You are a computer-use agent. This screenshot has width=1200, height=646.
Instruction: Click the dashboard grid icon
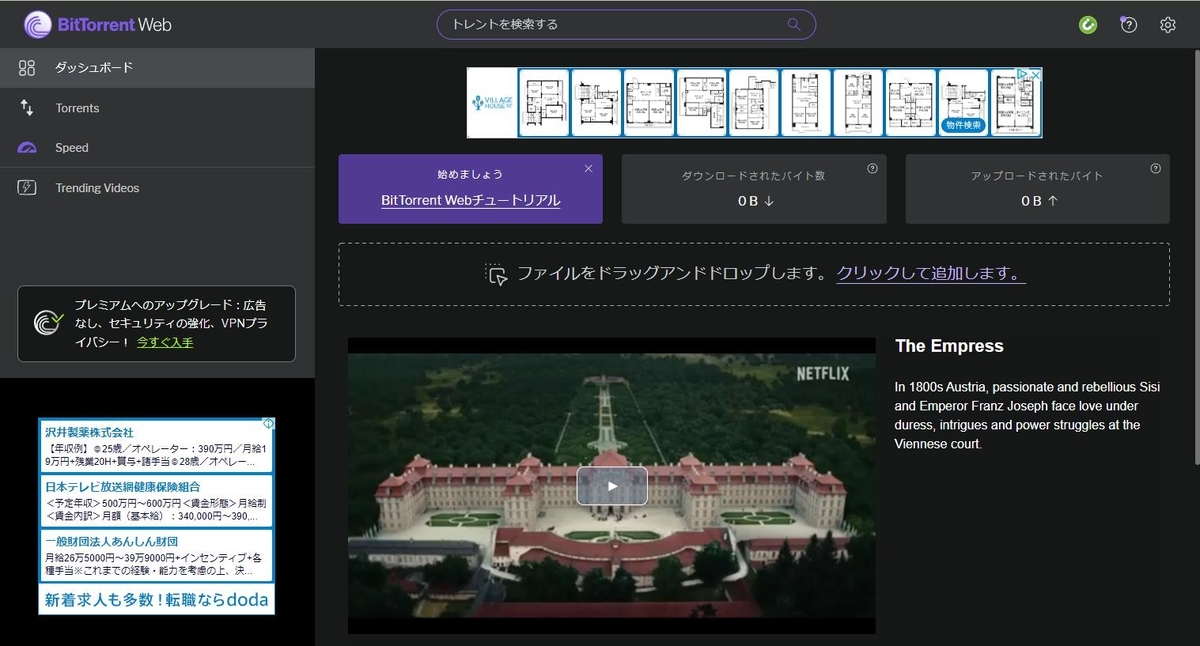27,68
